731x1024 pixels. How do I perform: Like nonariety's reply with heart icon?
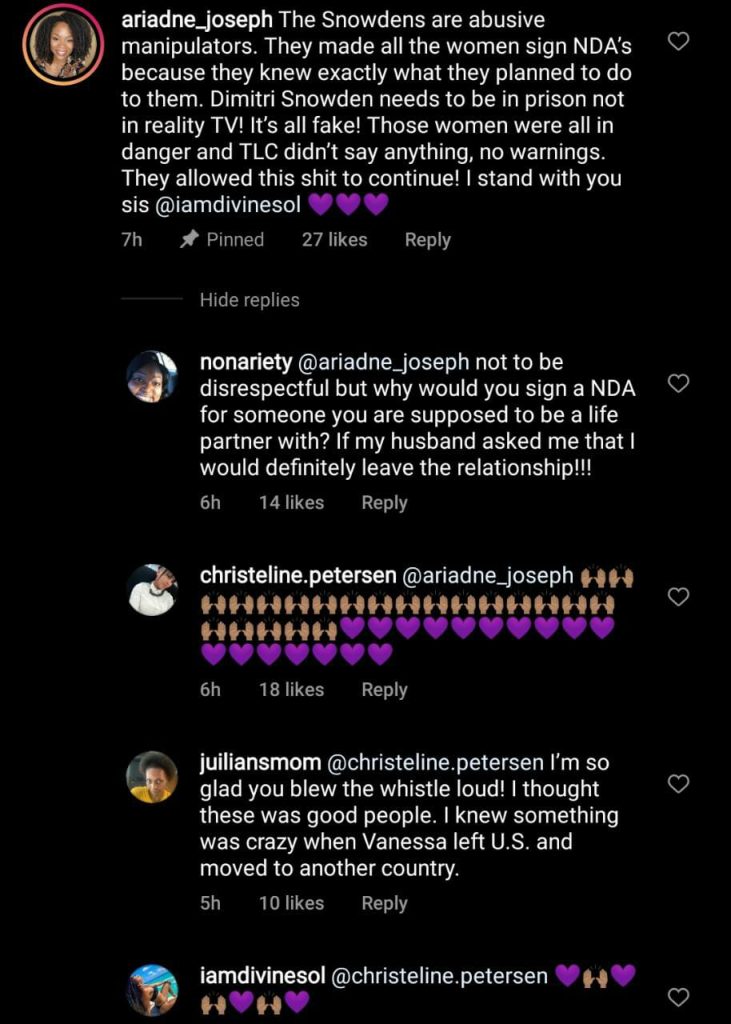point(679,384)
